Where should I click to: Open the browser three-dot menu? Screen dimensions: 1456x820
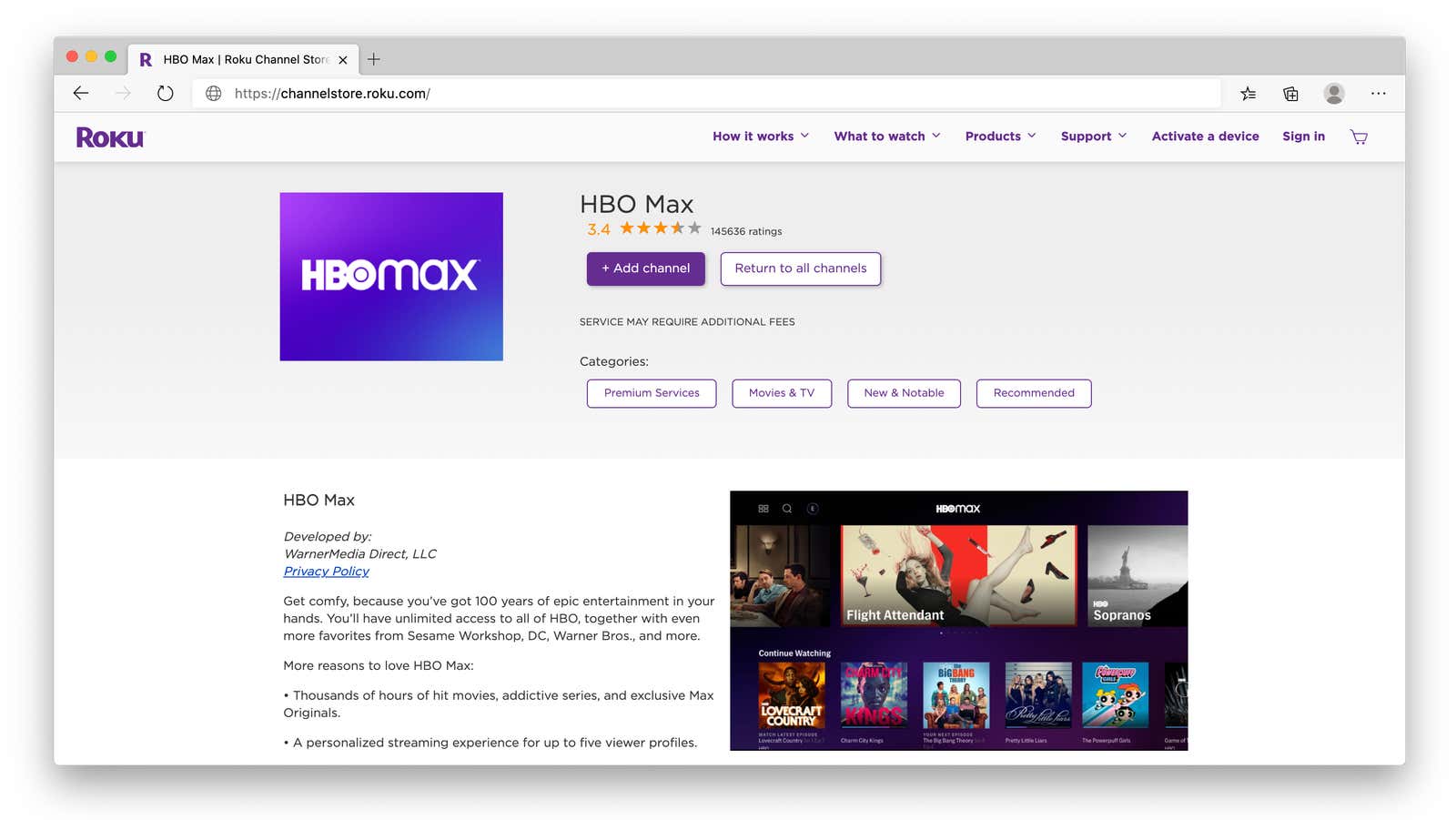(x=1379, y=93)
